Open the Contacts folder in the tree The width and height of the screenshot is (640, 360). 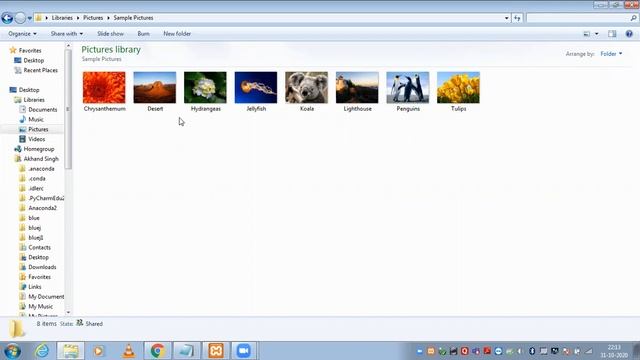coord(39,247)
